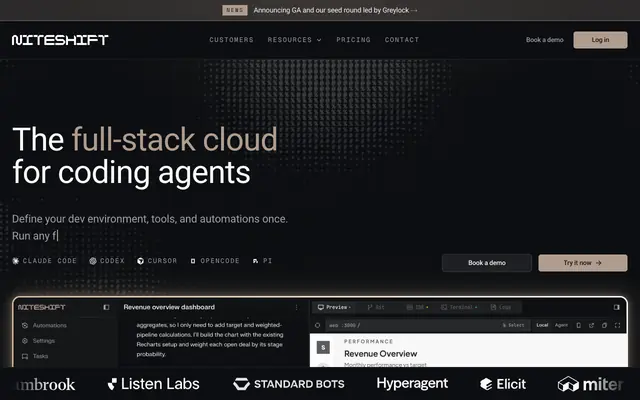Click the Miter cube logo
Image resolution: width=640 pixels, height=400 pixels.
pyautogui.click(x=568, y=384)
